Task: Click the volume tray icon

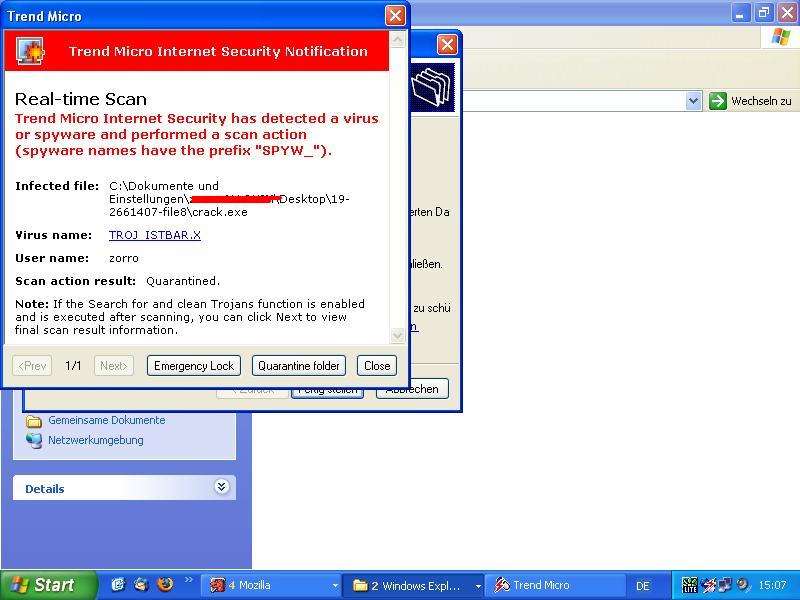Action: (743, 584)
